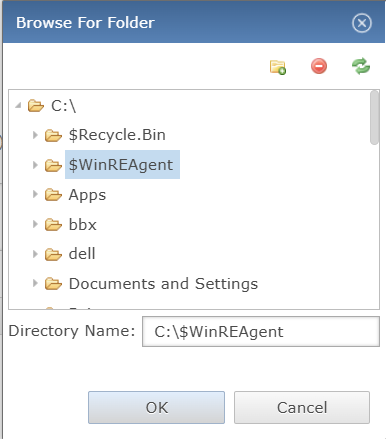Select the $WinREAgent tree item
Viewport: 386px width, 439px height.
coord(122,165)
